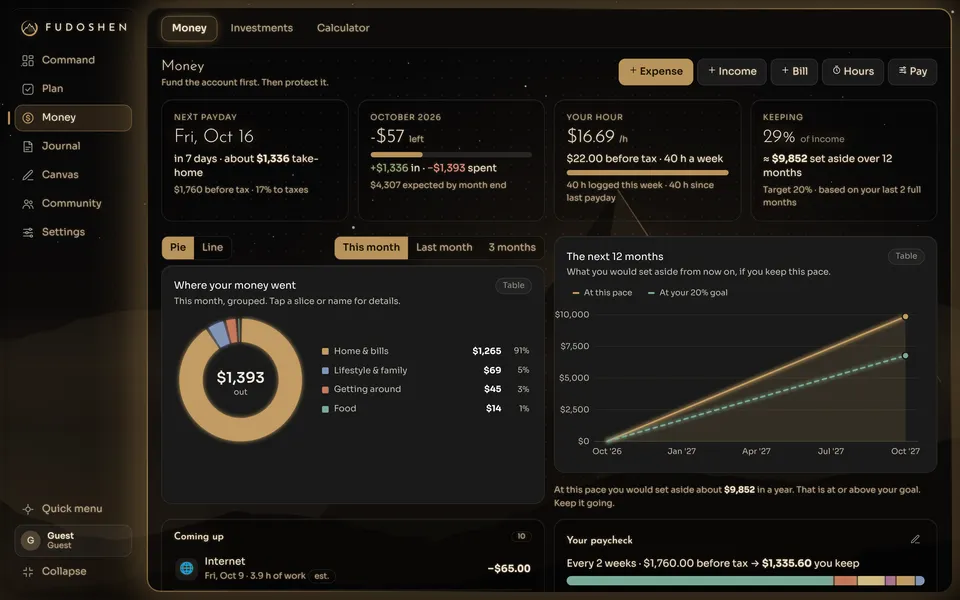Open Command via its grid icon
This screenshot has width=960, height=600.
click(x=28, y=60)
